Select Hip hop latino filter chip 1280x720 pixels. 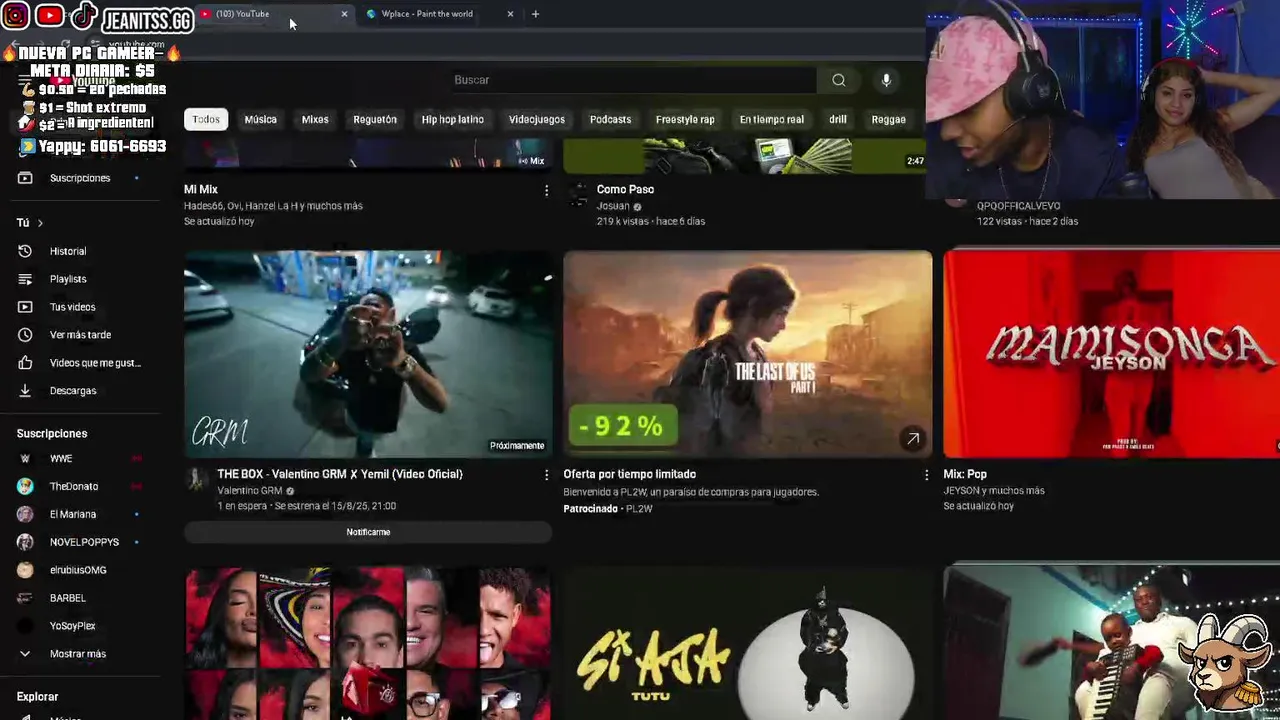coord(453,119)
